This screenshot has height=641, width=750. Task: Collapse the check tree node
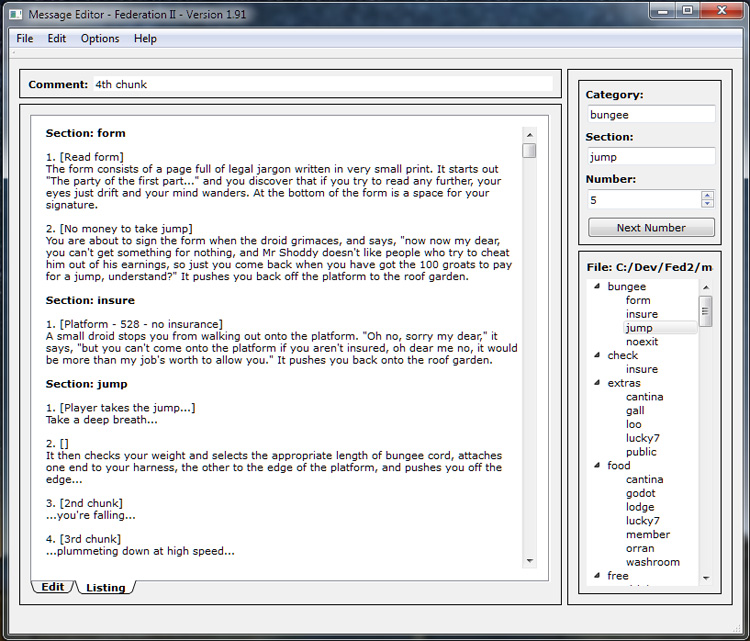[x=597, y=355]
